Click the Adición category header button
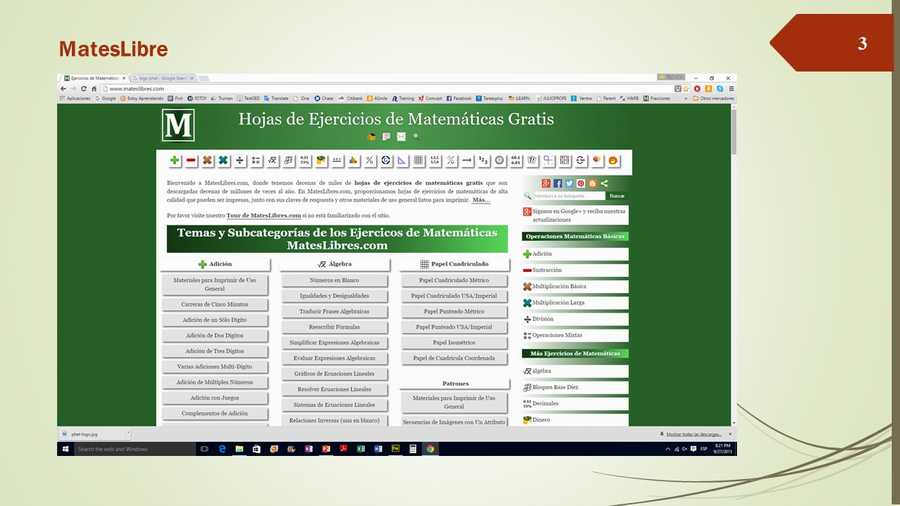Screen dimensions: 900x506 pos(215,264)
